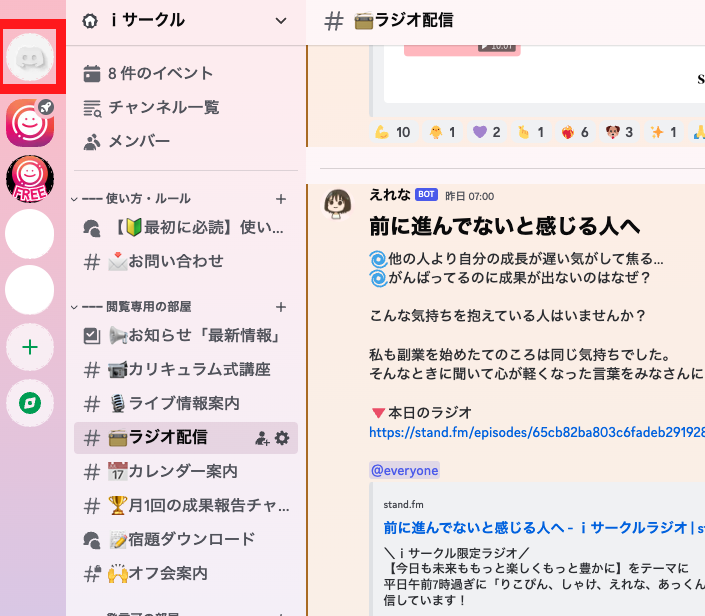Open the locked オフ会案内 channel

(x=186, y=574)
